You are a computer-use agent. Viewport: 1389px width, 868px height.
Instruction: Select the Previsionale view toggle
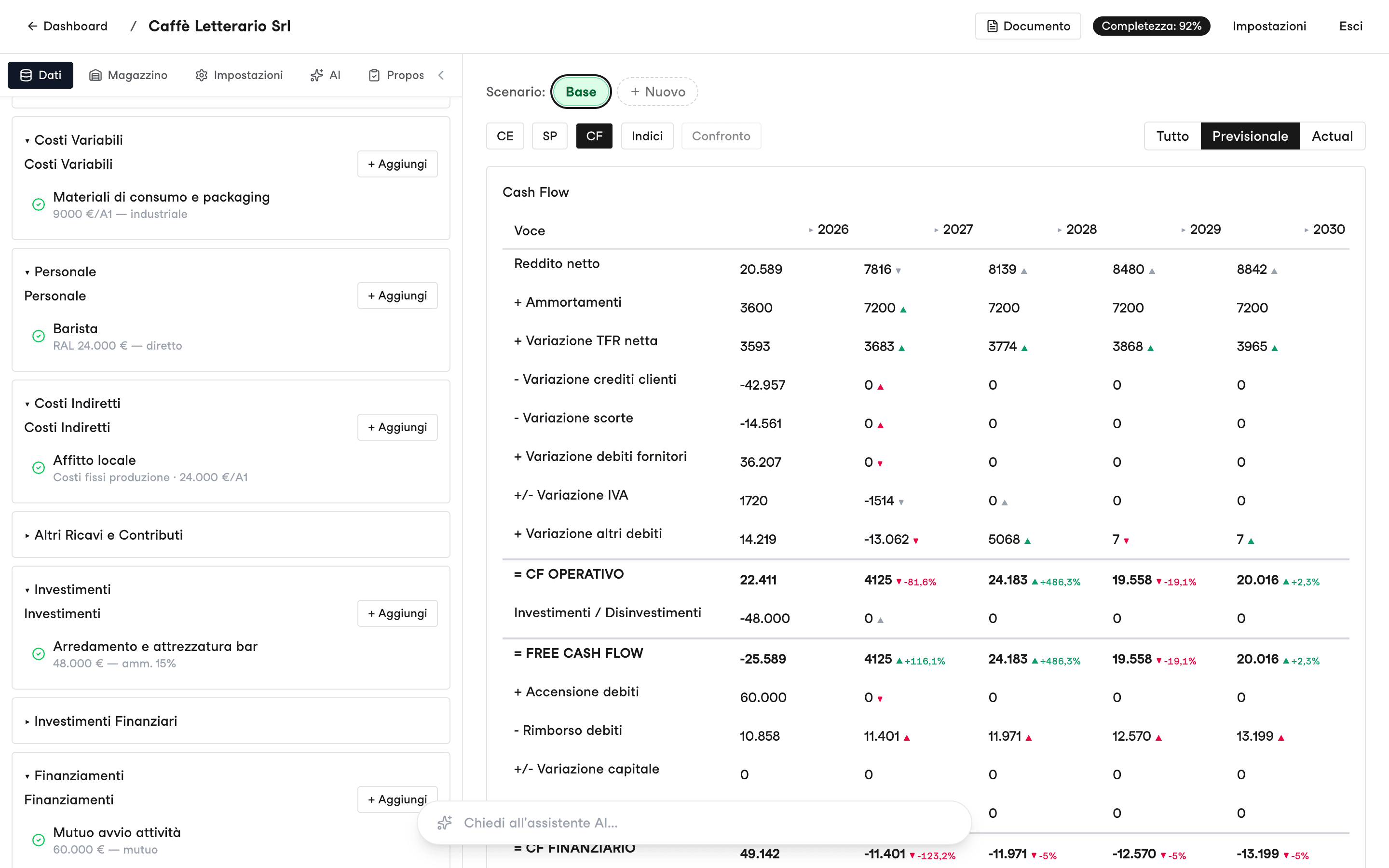(x=1250, y=136)
